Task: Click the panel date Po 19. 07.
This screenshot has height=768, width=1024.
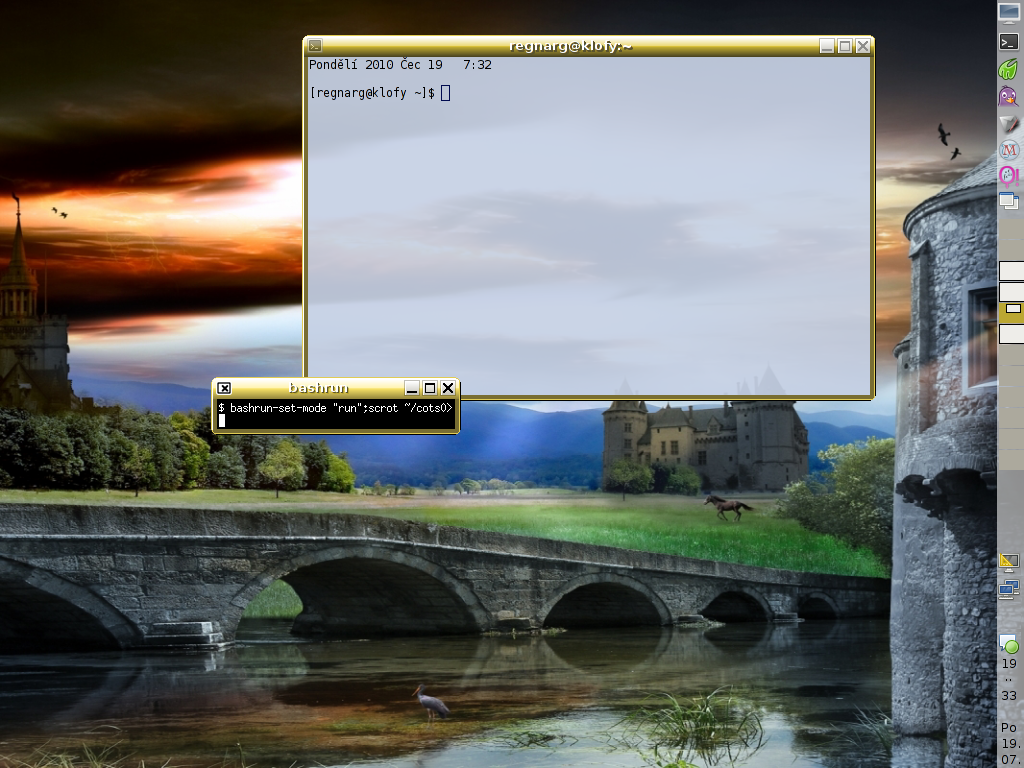Action: (1010, 744)
